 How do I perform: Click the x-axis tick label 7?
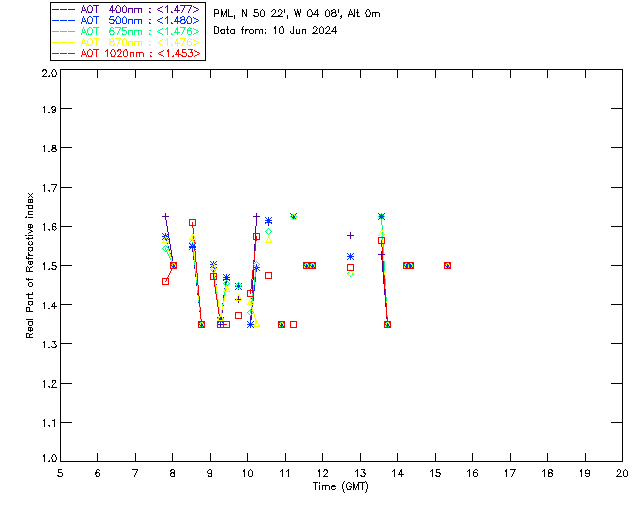click(135, 473)
